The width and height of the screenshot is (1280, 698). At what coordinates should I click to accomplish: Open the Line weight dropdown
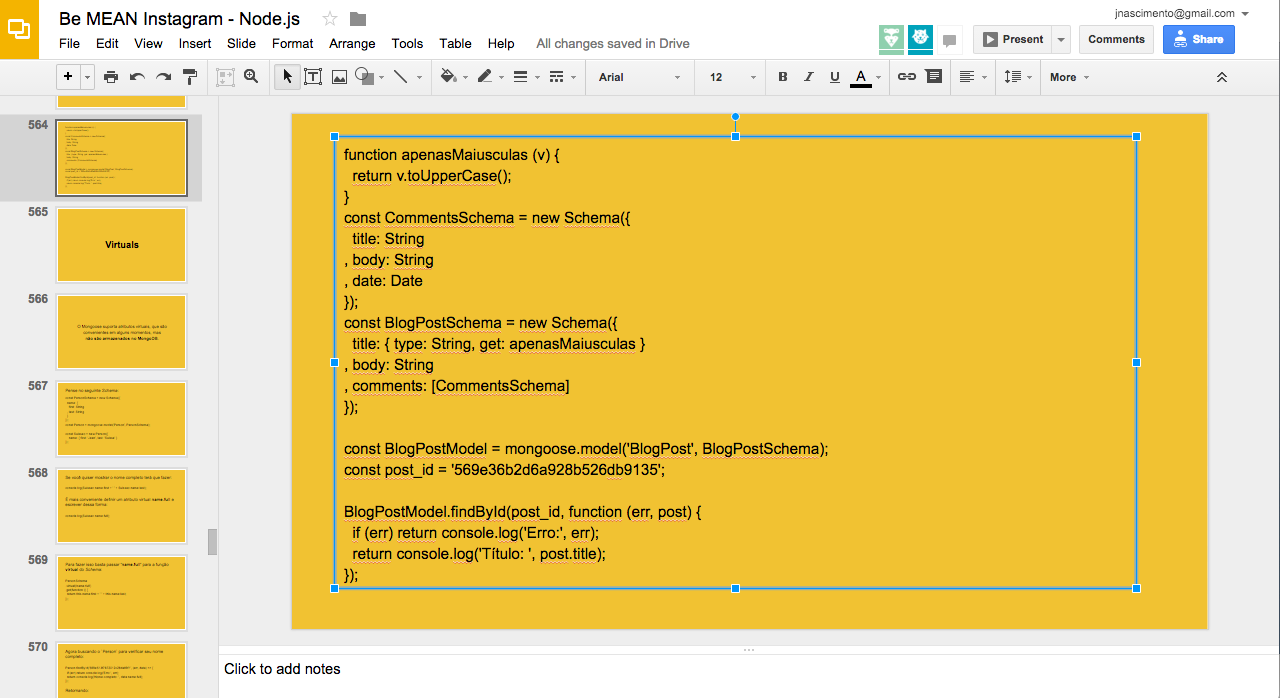[x=524, y=77]
